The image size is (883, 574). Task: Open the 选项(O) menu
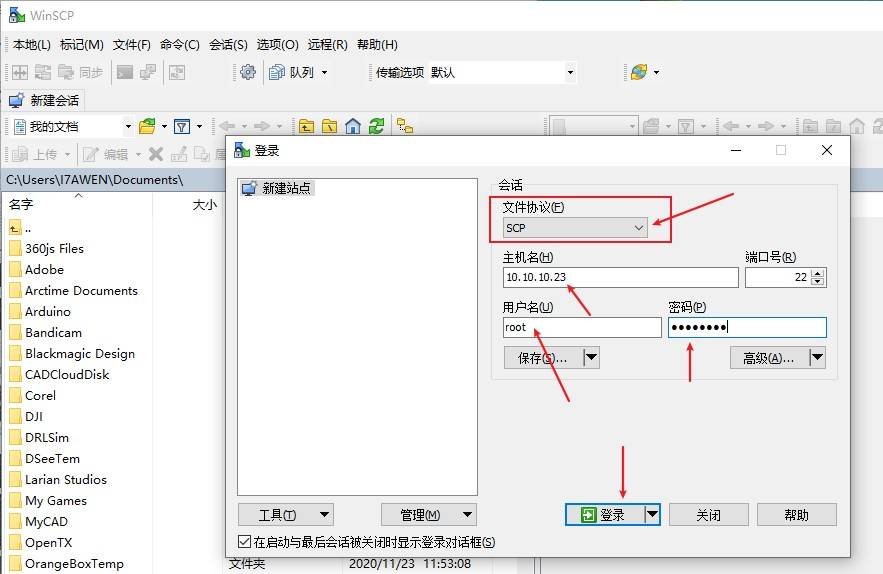click(278, 45)
